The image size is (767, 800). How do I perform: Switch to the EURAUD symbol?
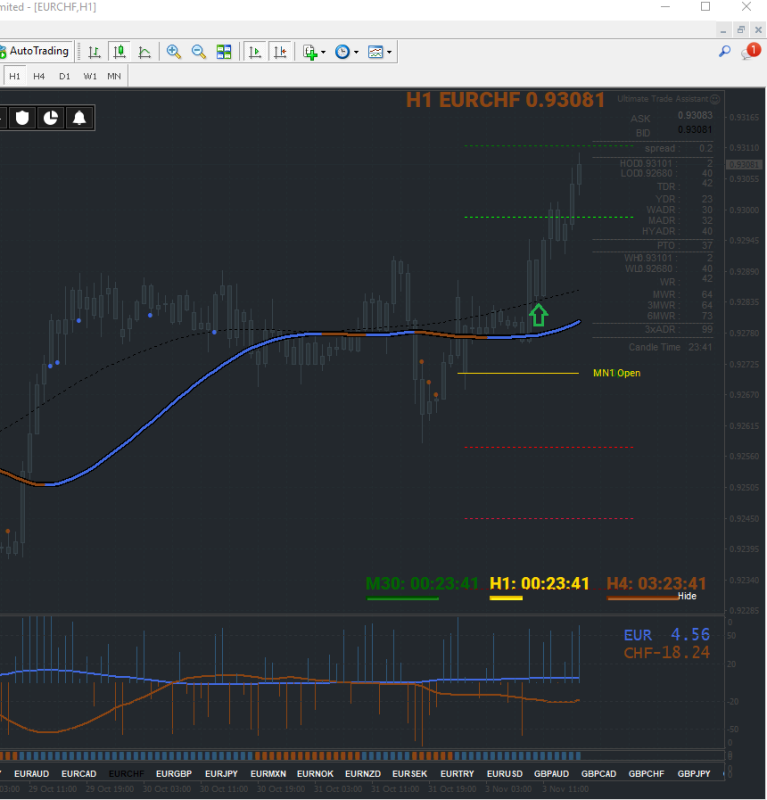(x=32, y=773)
